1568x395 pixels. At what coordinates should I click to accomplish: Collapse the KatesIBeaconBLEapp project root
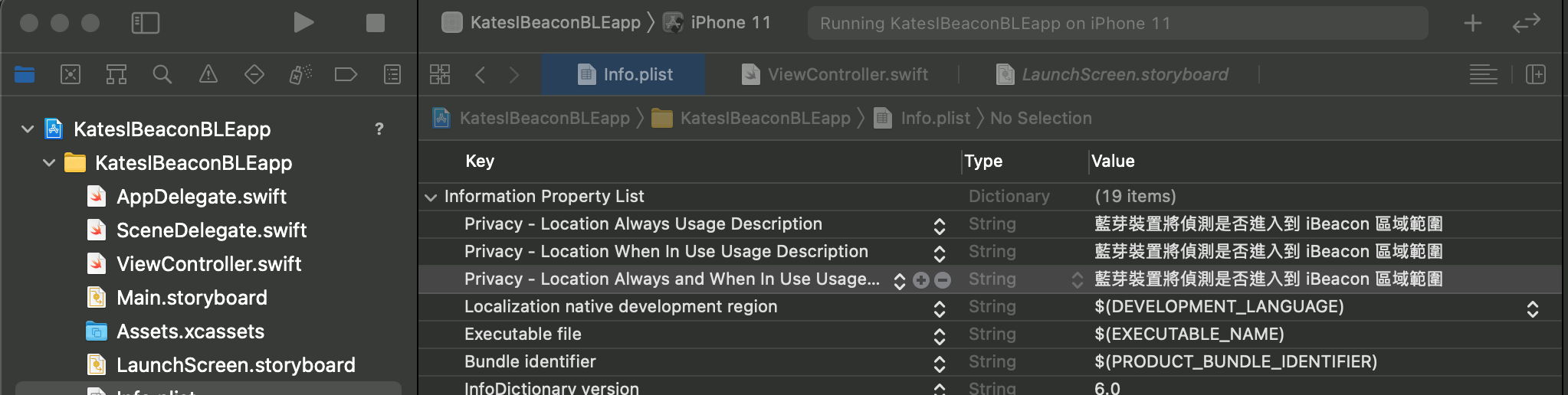pos(28,129)
